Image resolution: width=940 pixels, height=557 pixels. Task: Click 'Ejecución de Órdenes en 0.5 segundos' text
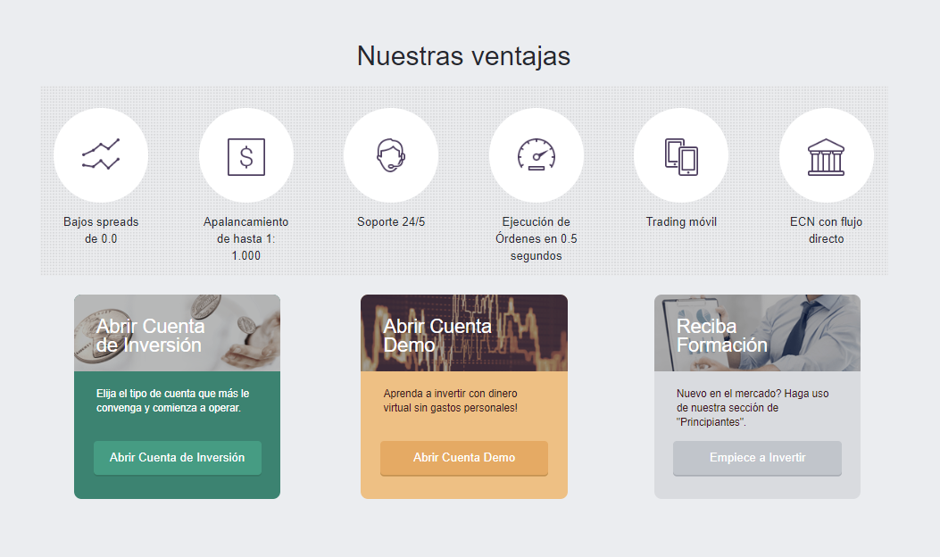536,239
